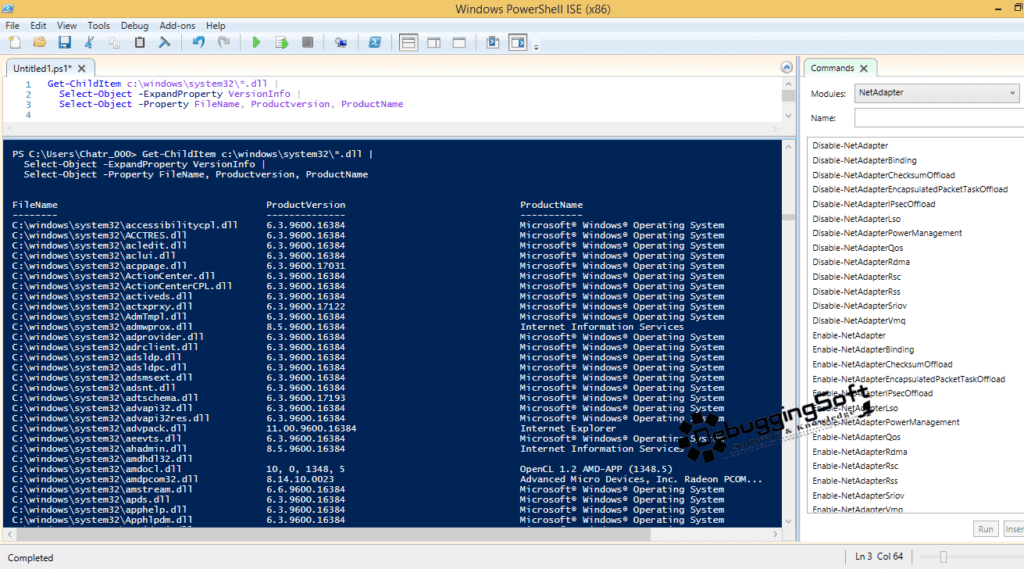Select Disable-NetAdapterPowerManagement command
The width and height of the screenshot is (1024, 569).
pyautogui.click(x=887, y=233)
